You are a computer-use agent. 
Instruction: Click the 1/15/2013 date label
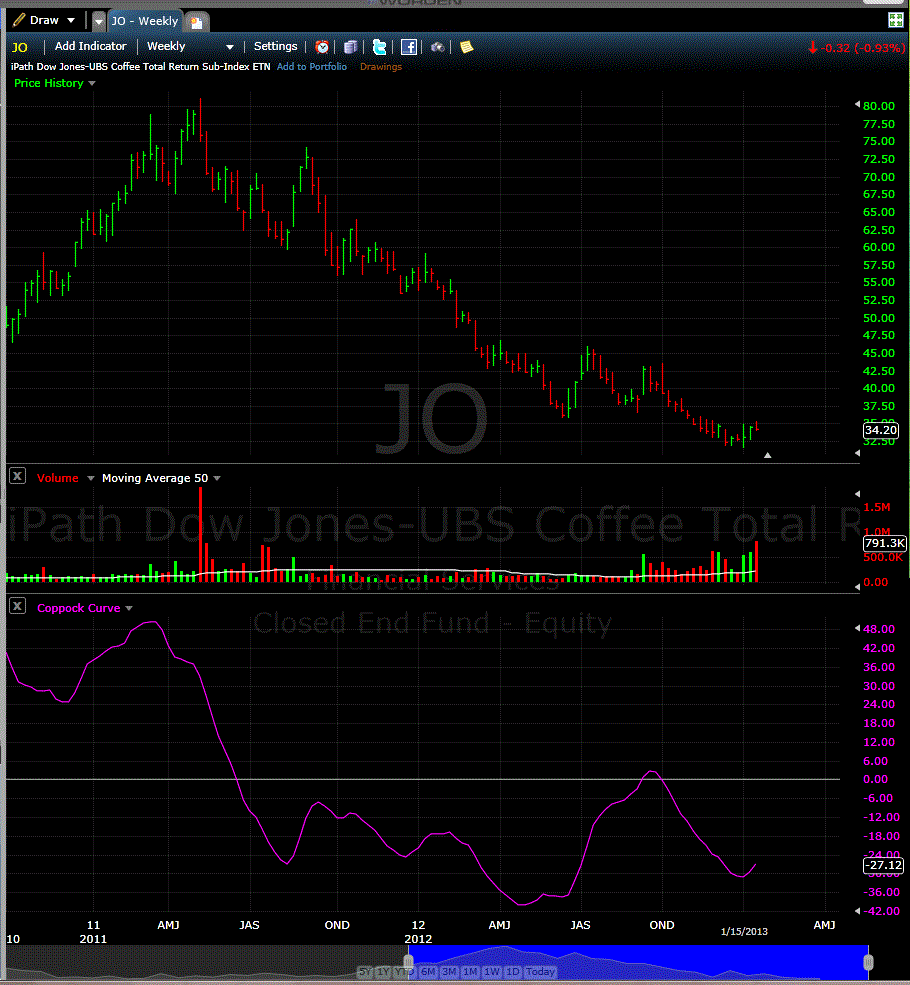[x=744, y=932]
